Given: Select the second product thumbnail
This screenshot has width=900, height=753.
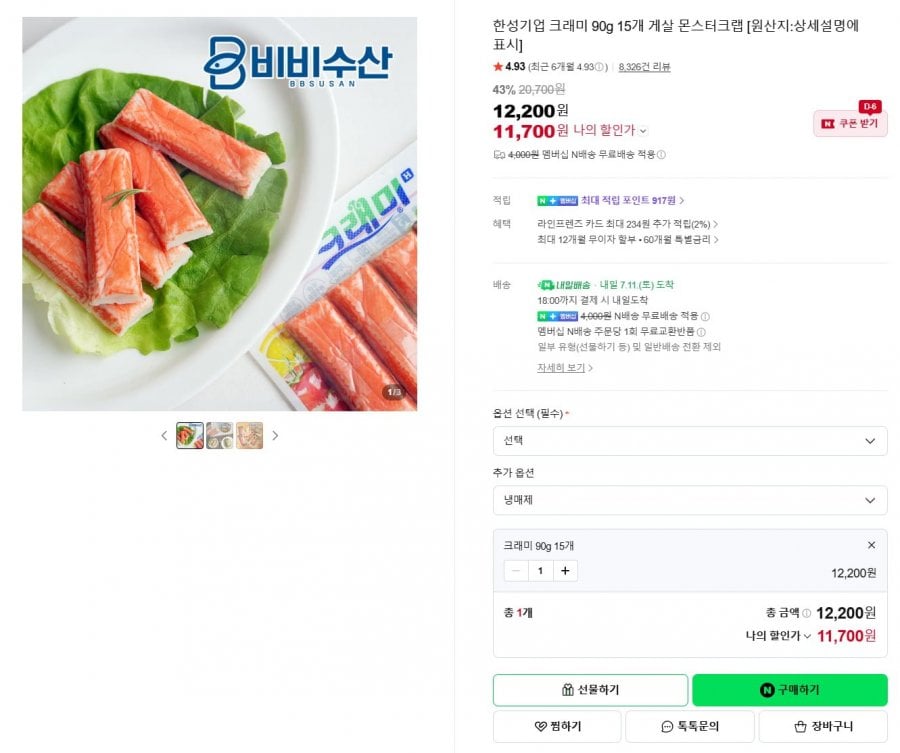Looking at the screenshot, I should (220, 436).
